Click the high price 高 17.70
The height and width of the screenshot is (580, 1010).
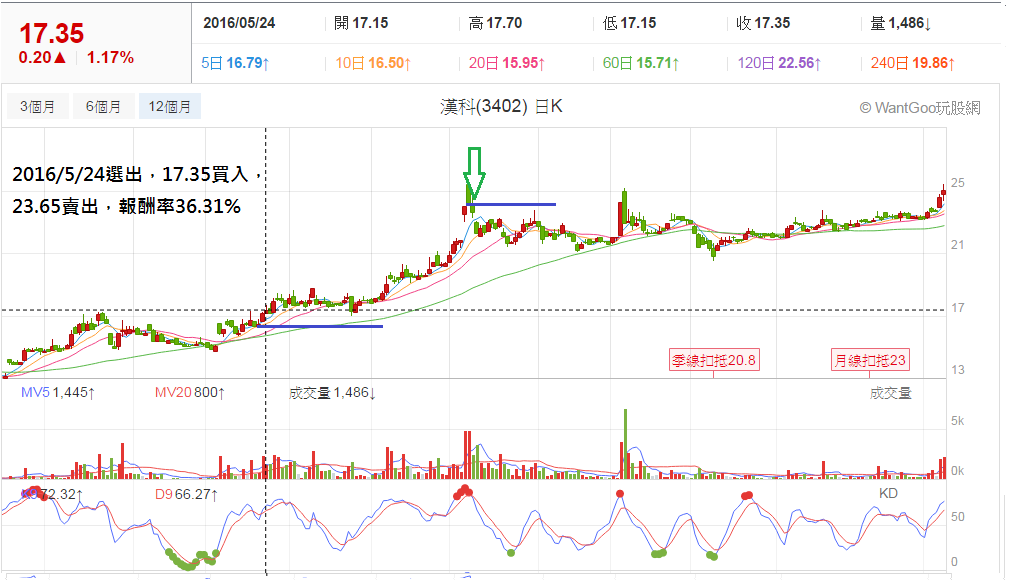(x=495, y=23)
